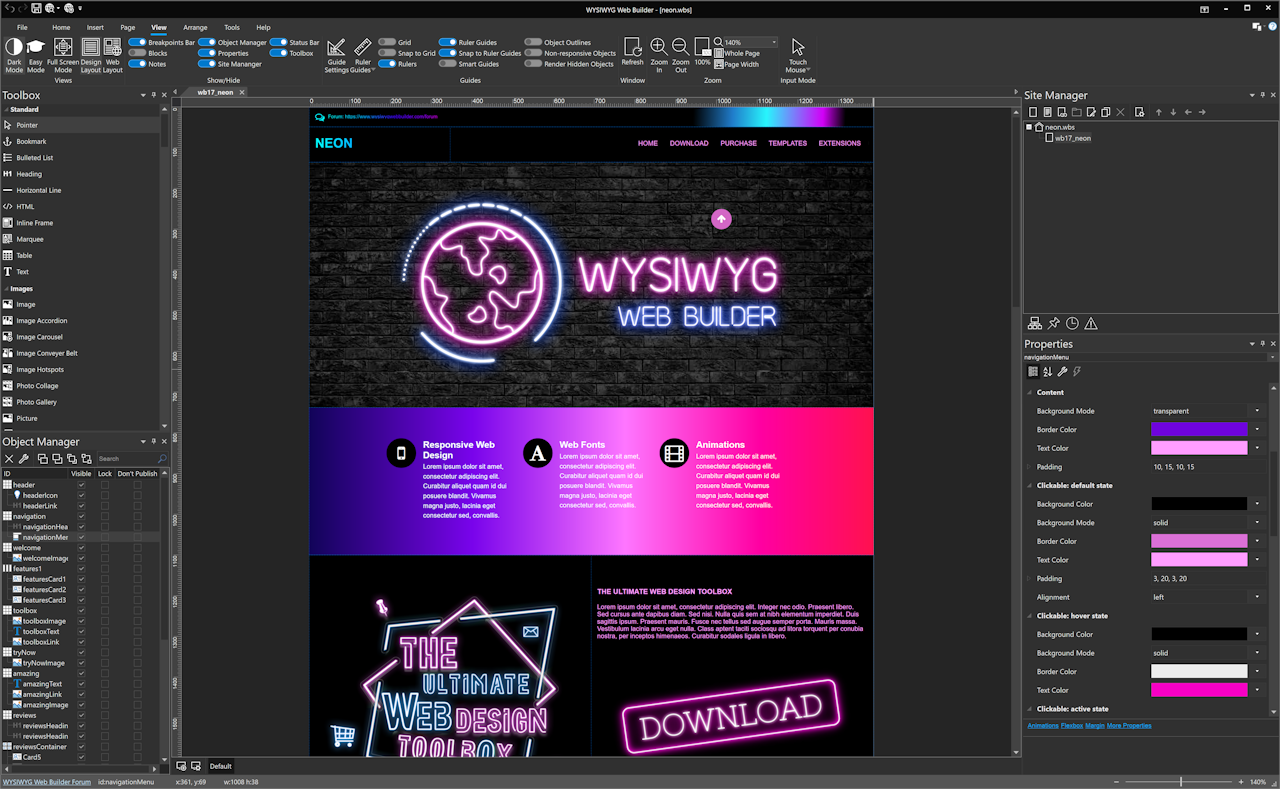
Task: Click the magenta Text Color swatch
Action: point(1199,690)
